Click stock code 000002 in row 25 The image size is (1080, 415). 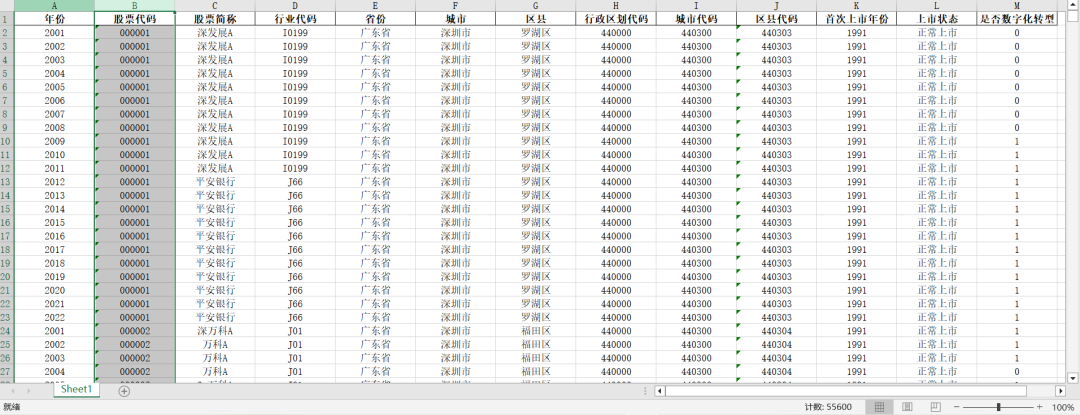pos(135,345)
